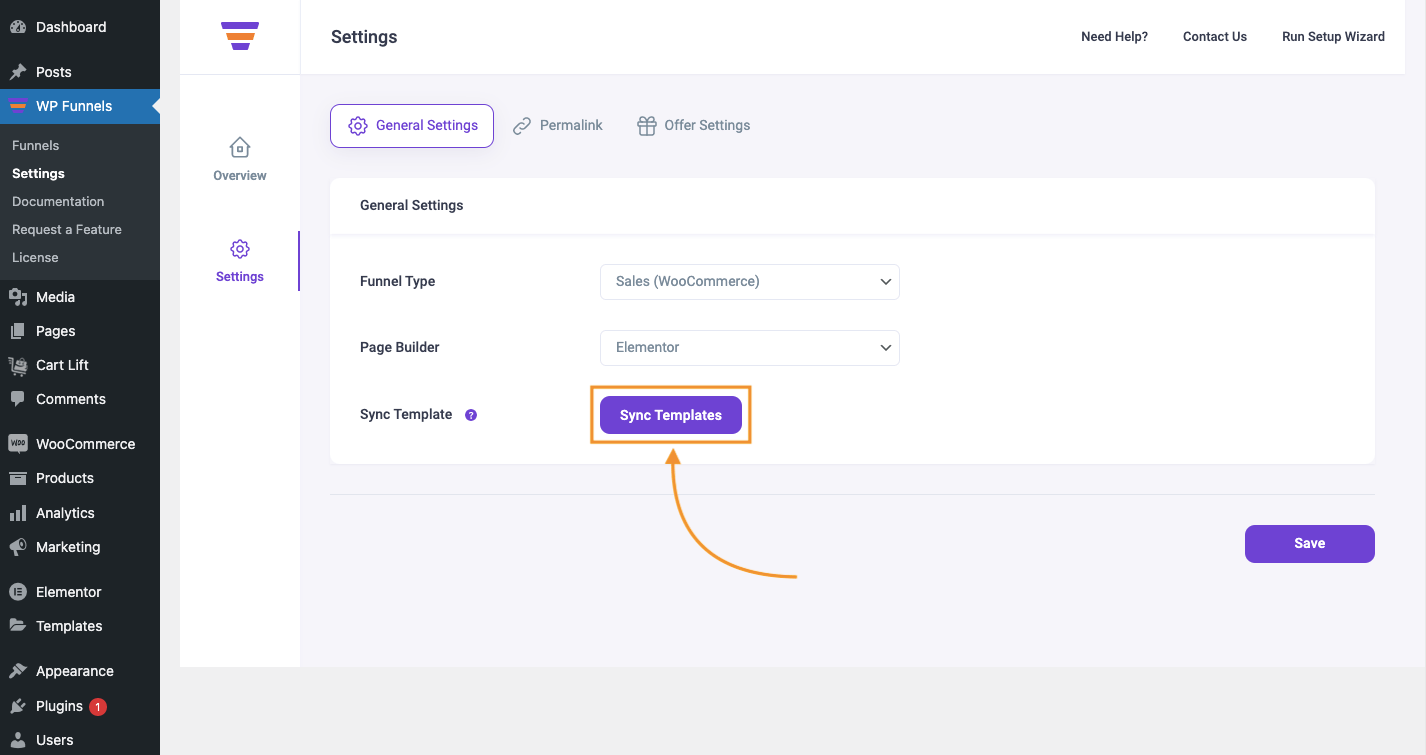
Task: Click the Cart Lift cart icon
Action: (18, 365)
